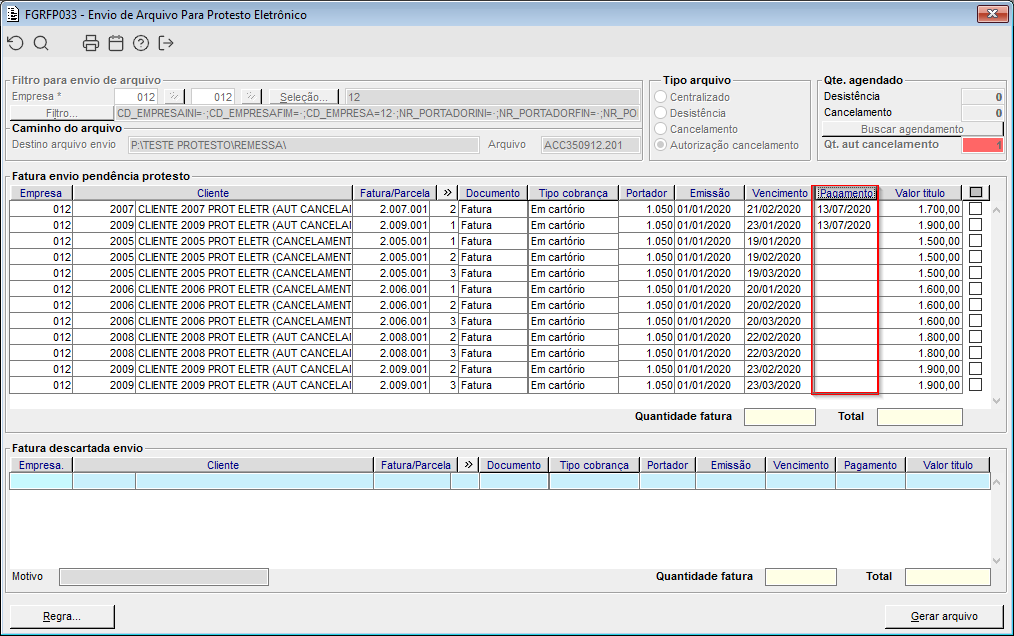1014x636 pixels.
Task: Open the calendar icon in toolbar
Action: [116, 43]
